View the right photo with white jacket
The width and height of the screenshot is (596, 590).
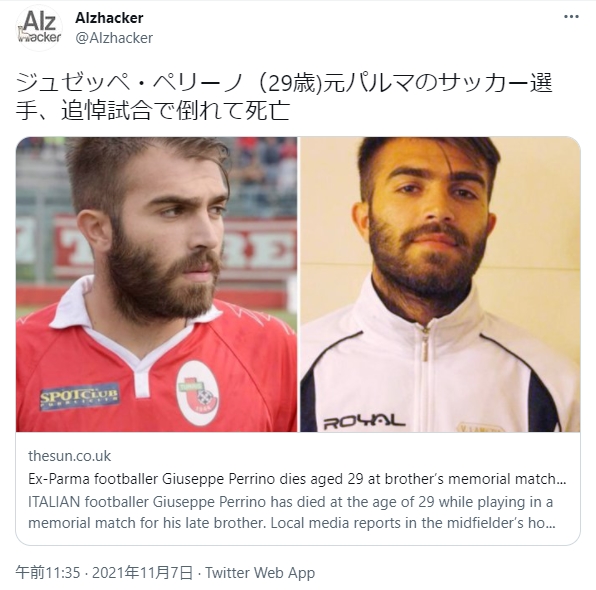tap(440, 284)
